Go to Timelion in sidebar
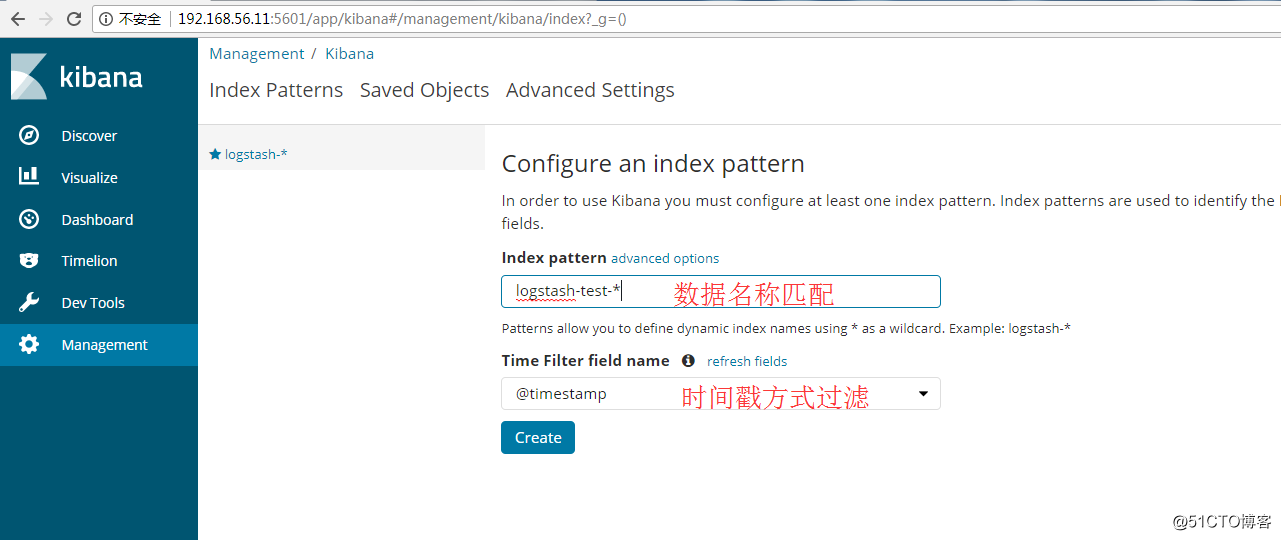 click(89, 261)
